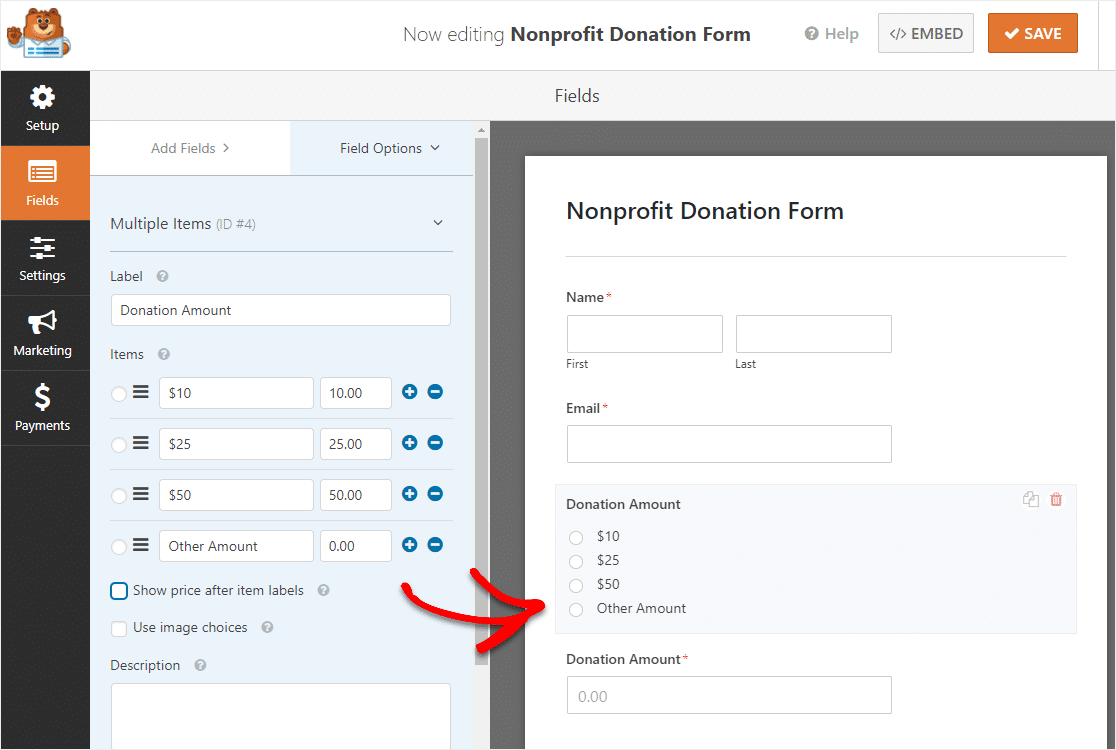
Task: Click help icon beside Show price option
Action: (x=323, y=590)
